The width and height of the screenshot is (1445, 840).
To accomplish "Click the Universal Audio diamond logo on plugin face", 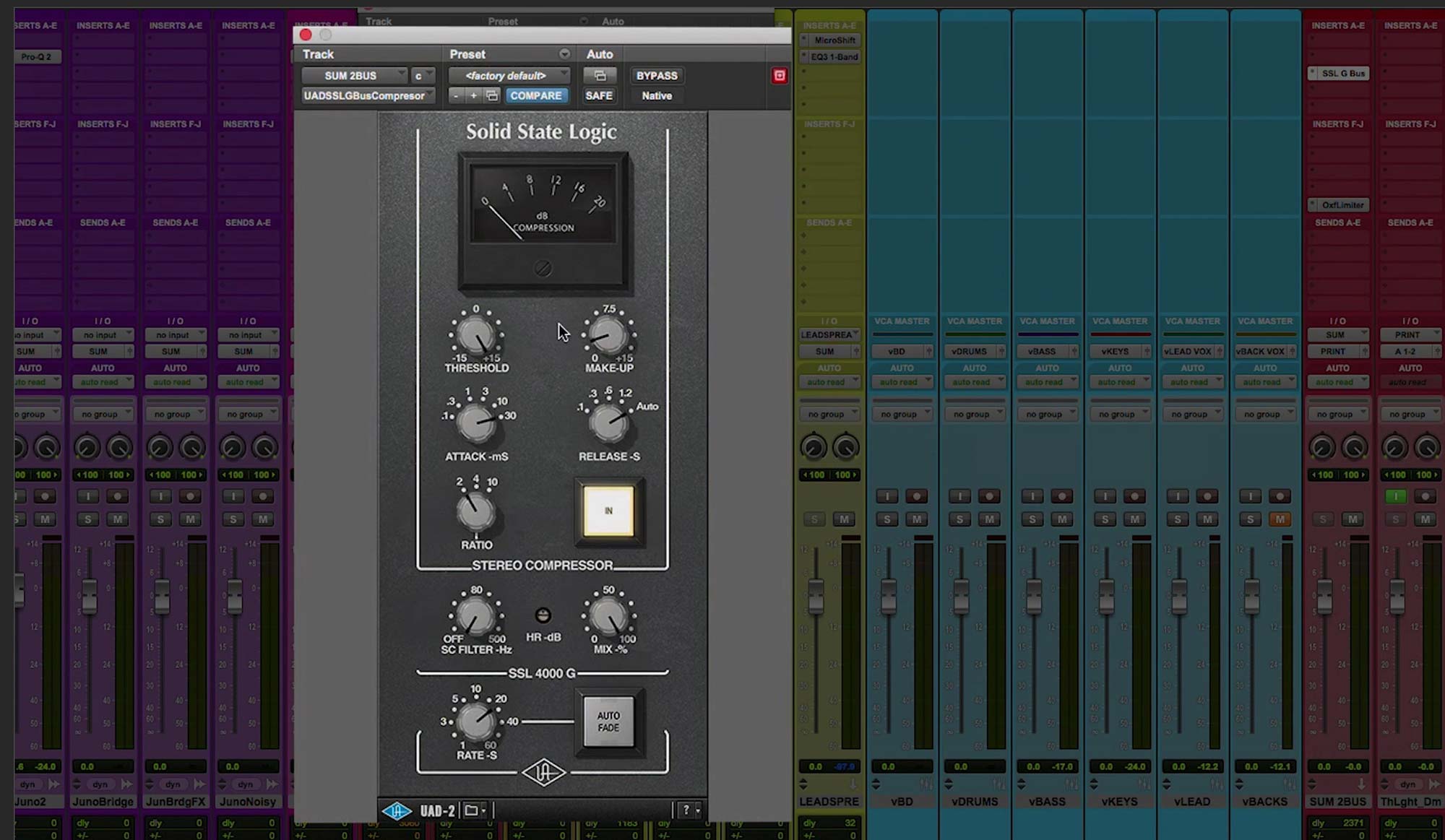I will [543, 773].
